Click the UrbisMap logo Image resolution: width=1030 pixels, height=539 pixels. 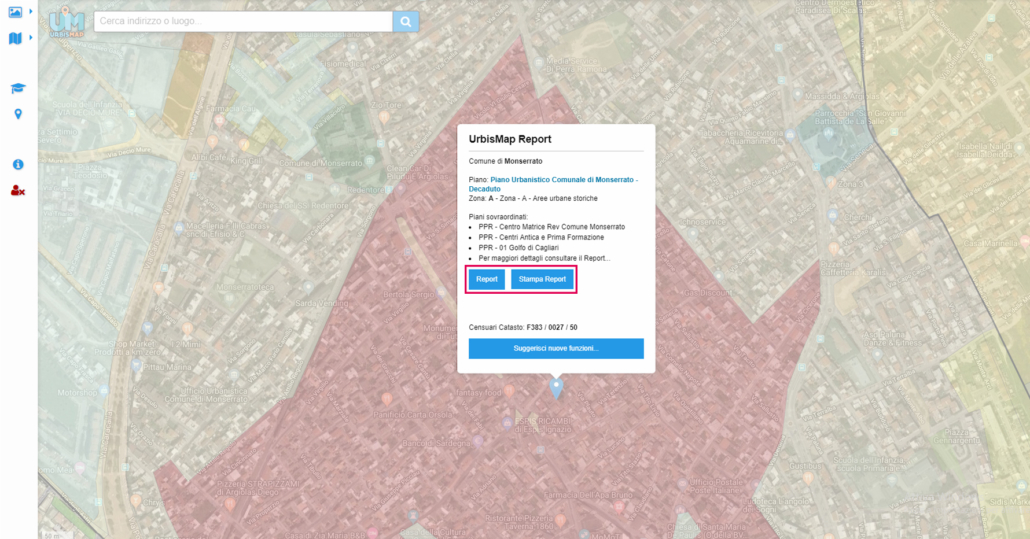(66, 22)
